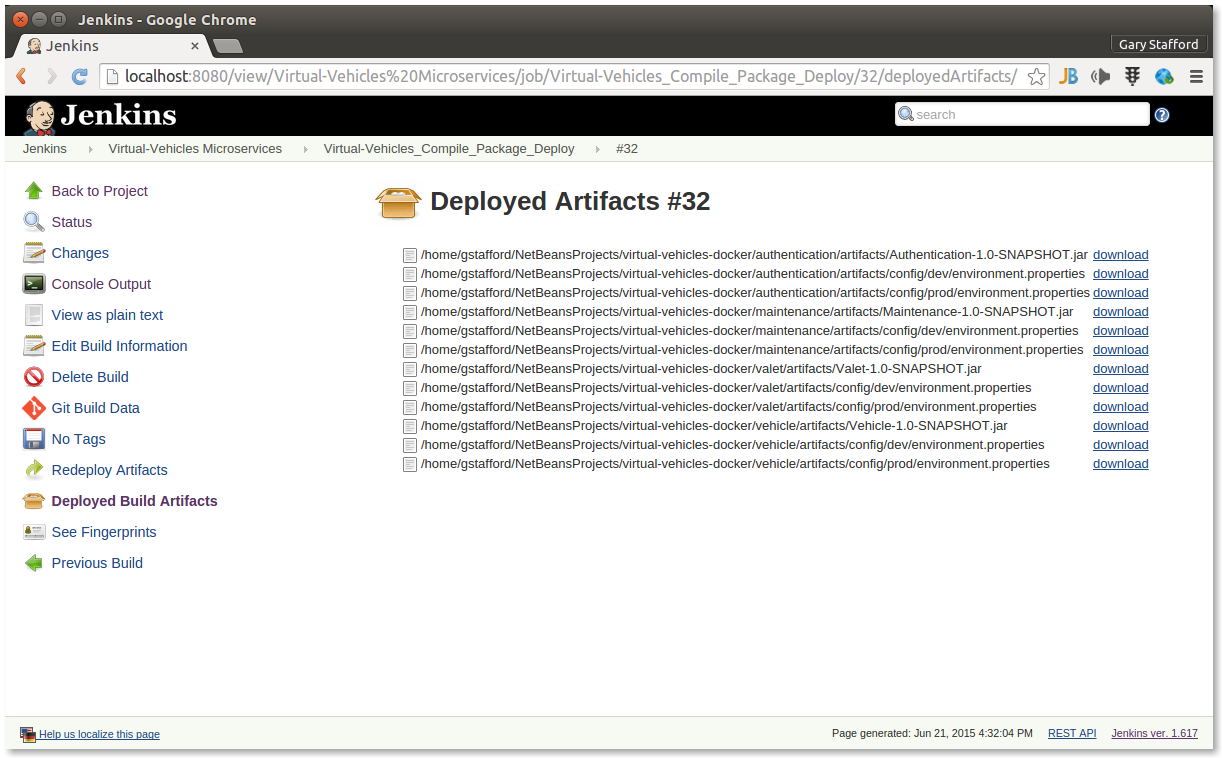Click the Console Output terminal icon

34,284
